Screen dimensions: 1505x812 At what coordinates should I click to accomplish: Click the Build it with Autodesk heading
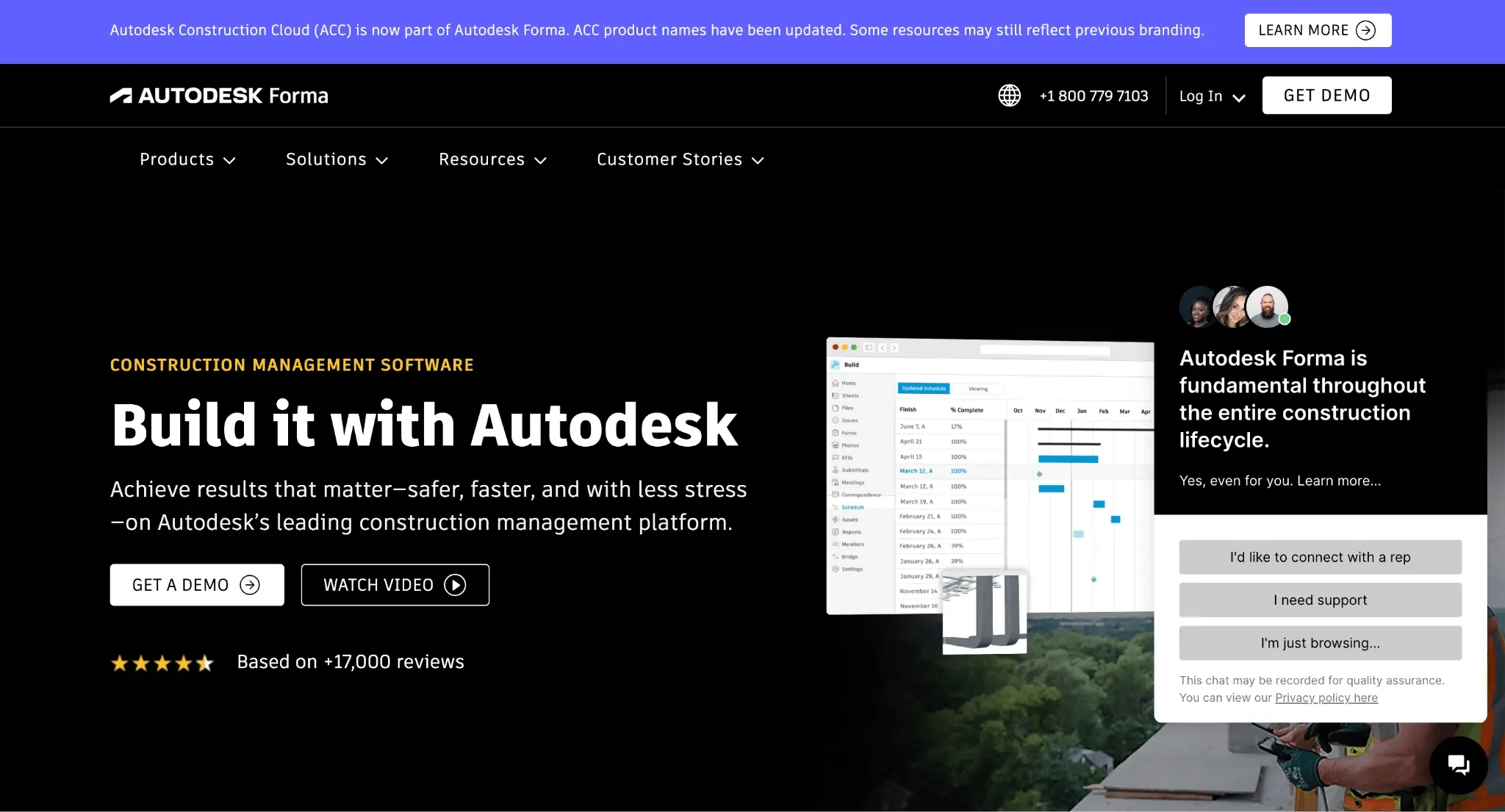pos(424,424)
